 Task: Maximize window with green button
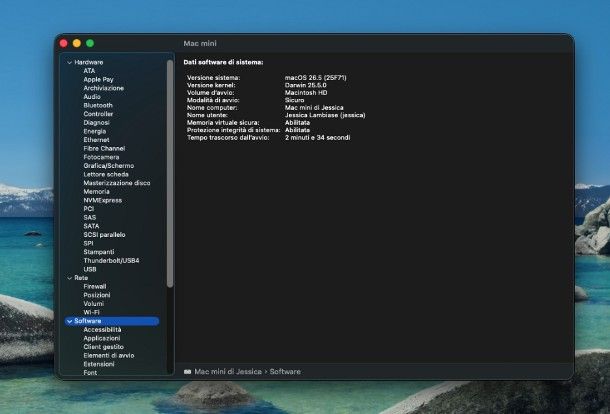coord(90,43)
